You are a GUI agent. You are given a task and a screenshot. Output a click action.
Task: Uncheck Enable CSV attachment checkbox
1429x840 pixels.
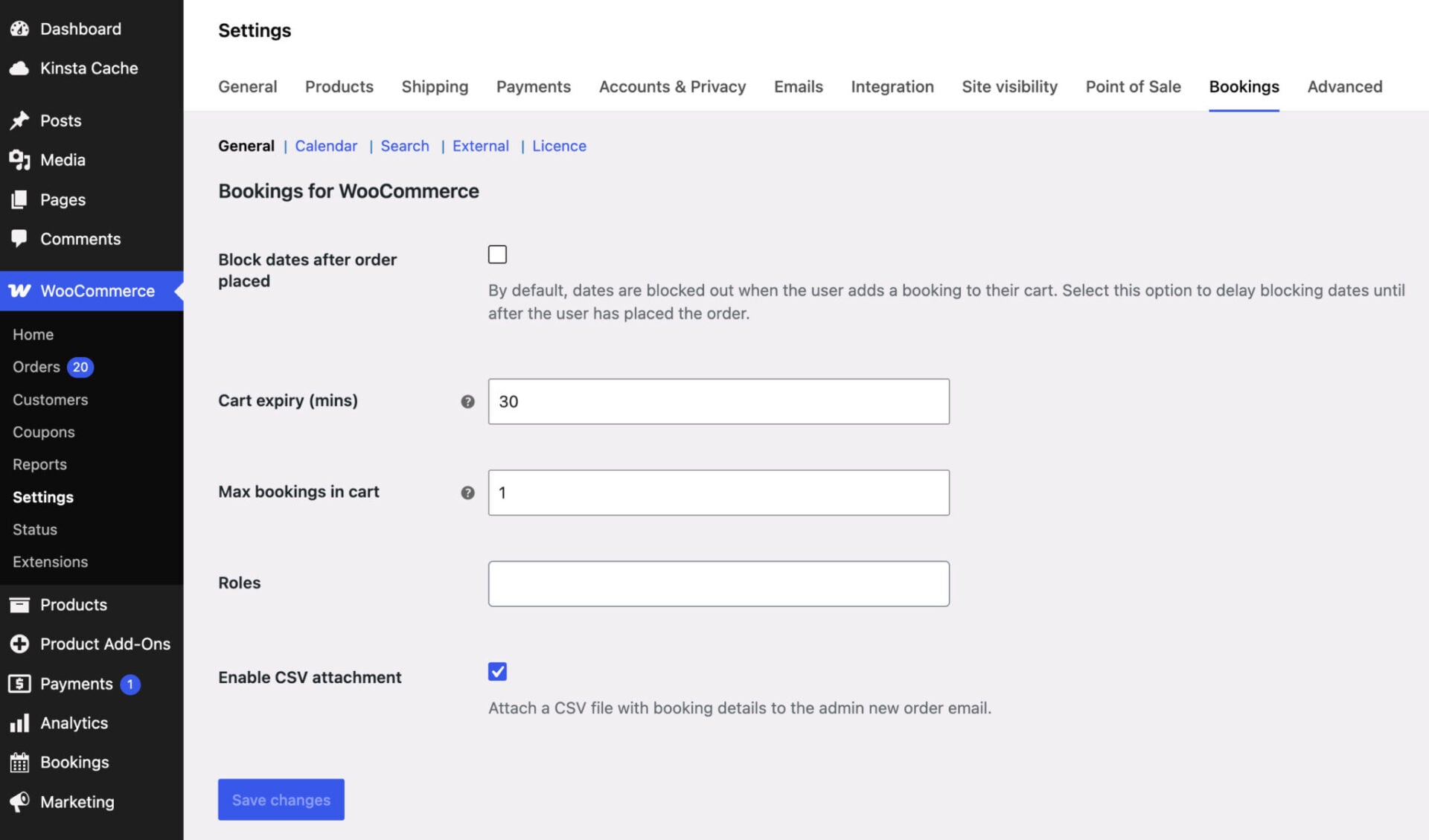(x=497, y=672)
